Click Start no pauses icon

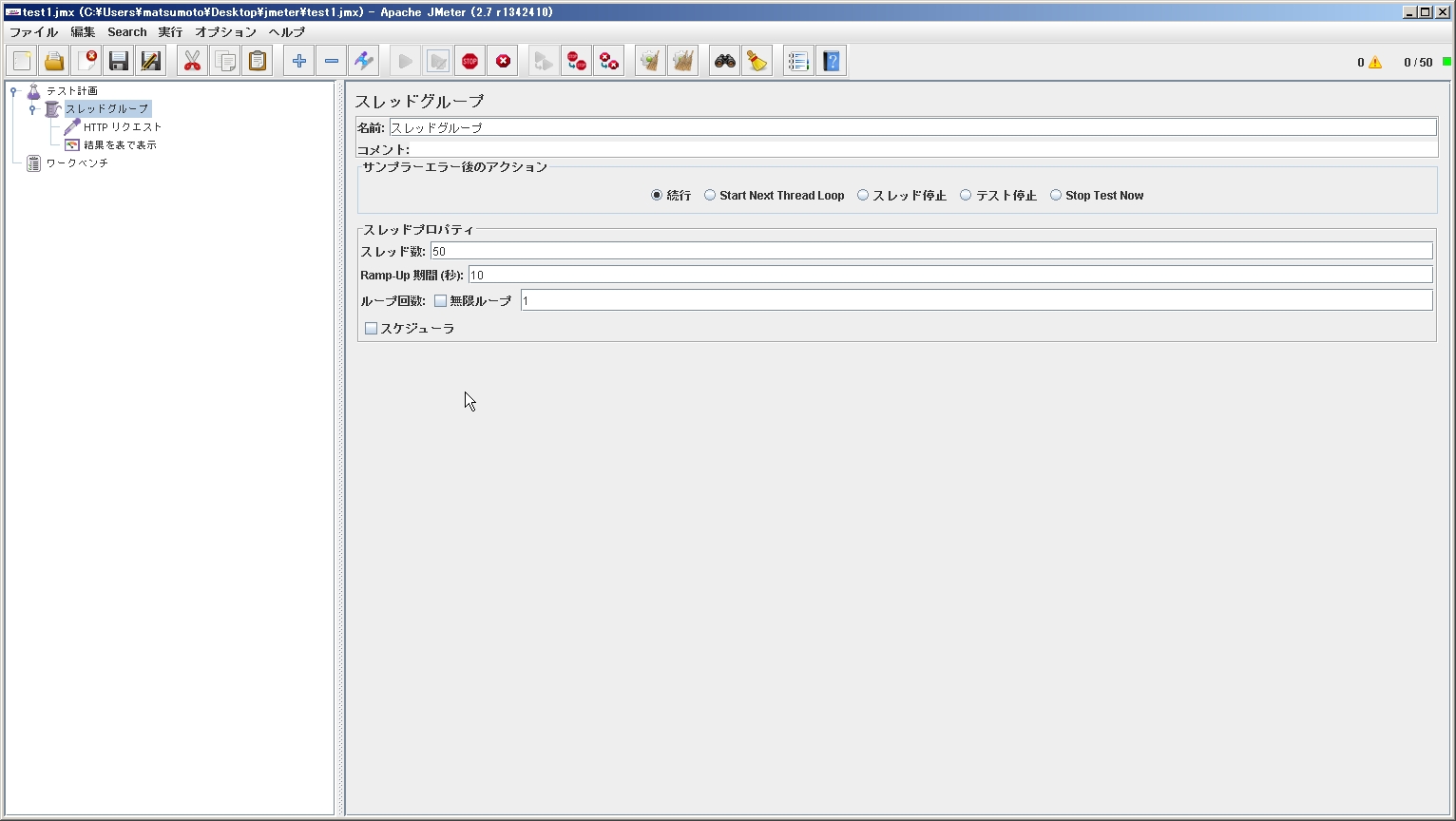tap(438, 61)
